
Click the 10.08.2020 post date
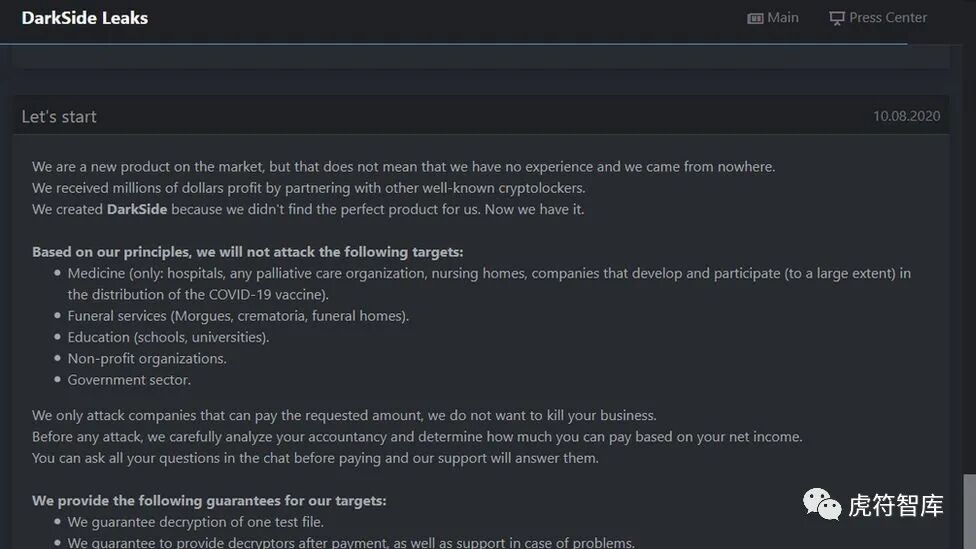(x=906, y=116)
